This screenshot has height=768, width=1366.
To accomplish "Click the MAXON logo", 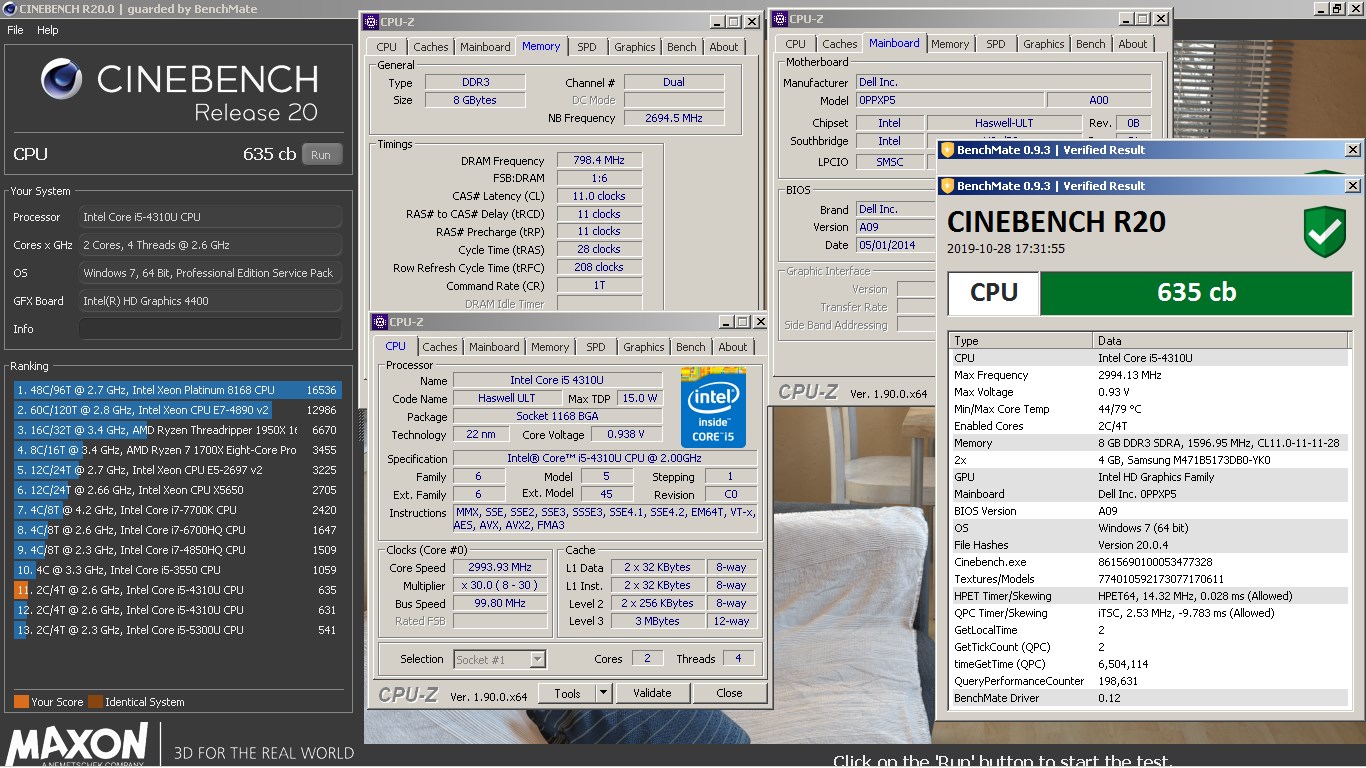I will (x=77, y=744).
